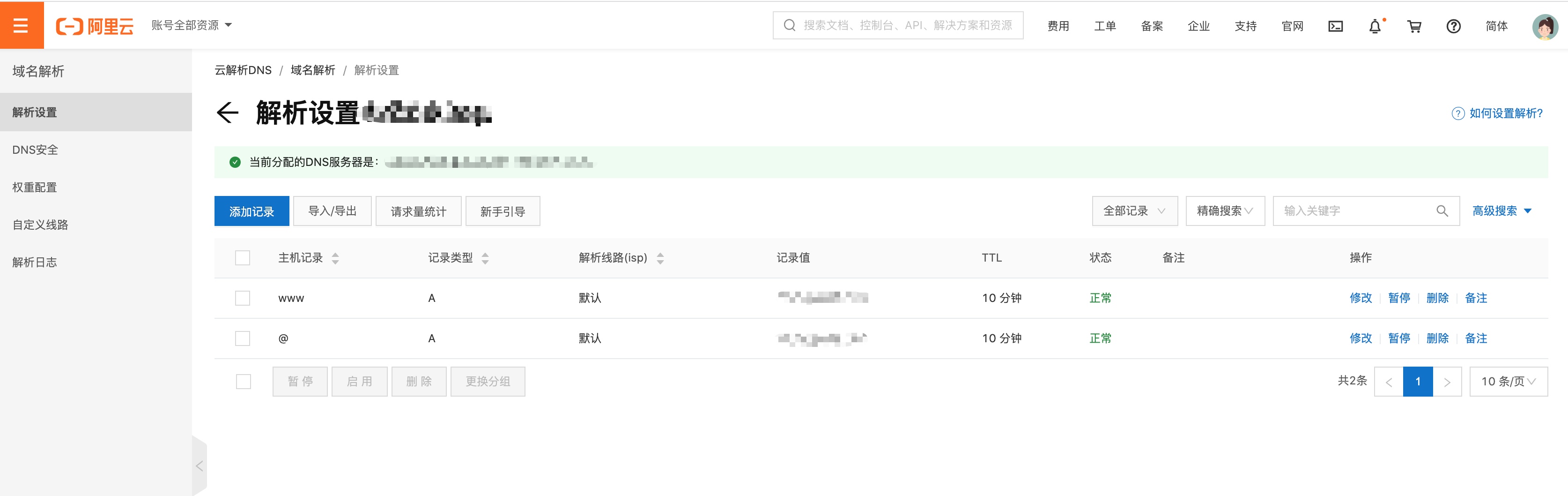Focus the 输入关键字 search field
The width and height of the screenshot is (1568, 496).
click(x=1354, y=211)
